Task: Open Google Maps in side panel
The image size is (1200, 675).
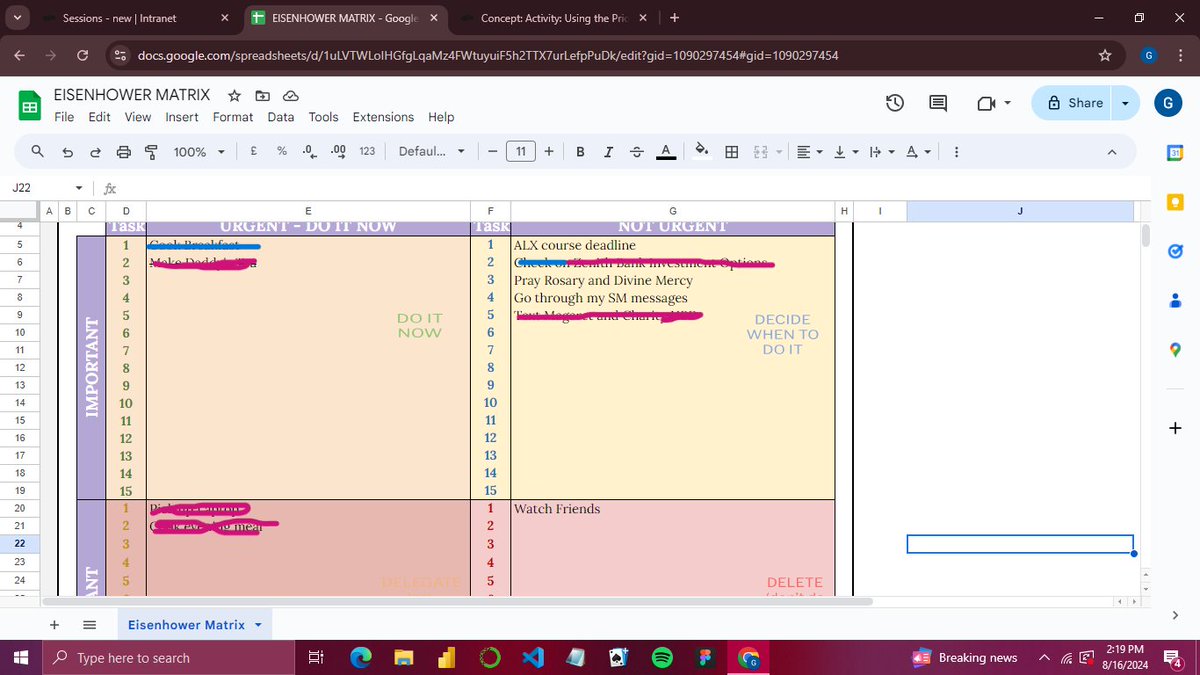Action: (x=1175, y=348)
